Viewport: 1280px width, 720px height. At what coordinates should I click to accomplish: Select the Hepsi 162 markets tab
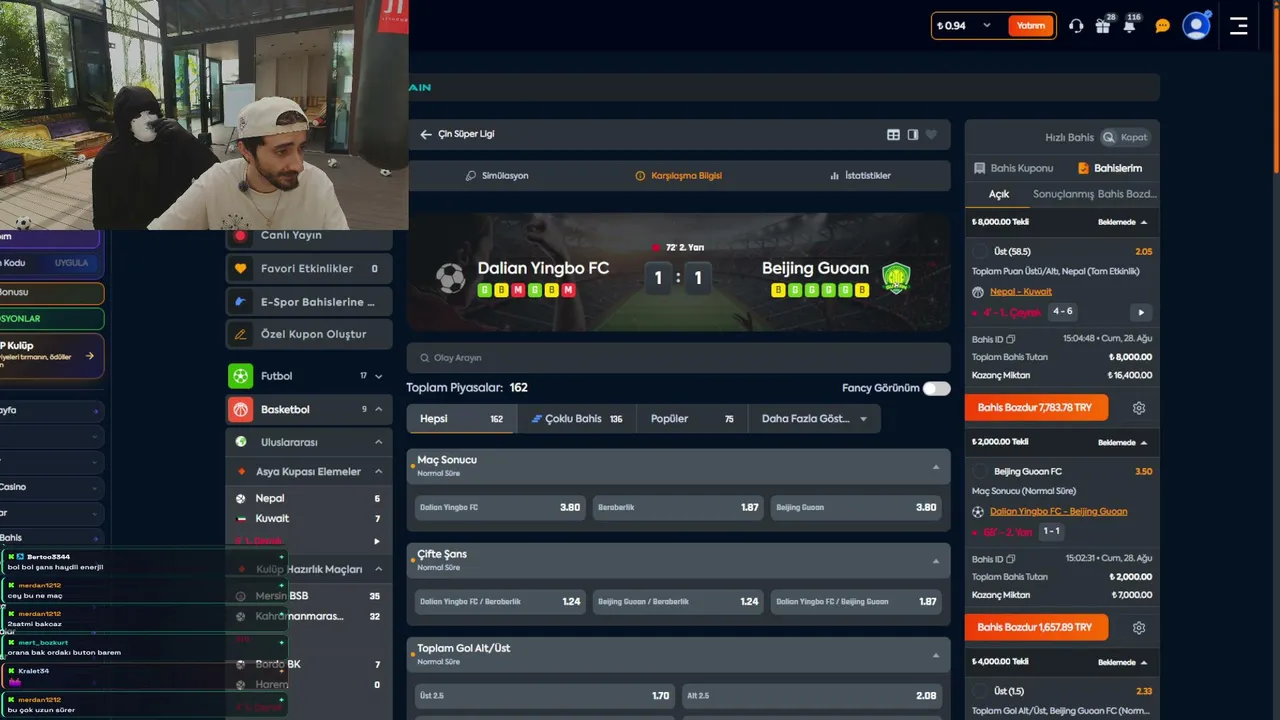(461, 419)
